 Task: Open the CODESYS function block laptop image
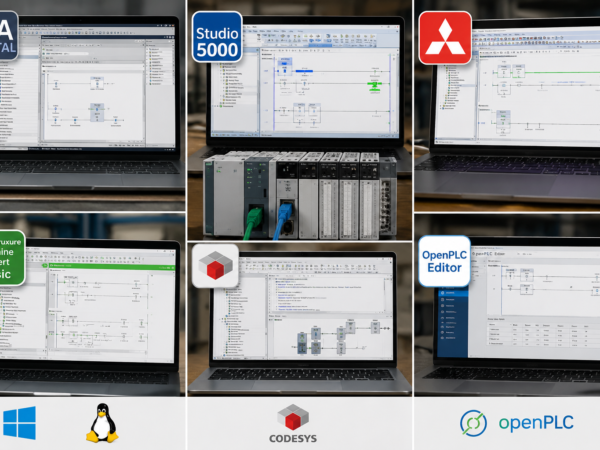[x=304, y=309]
